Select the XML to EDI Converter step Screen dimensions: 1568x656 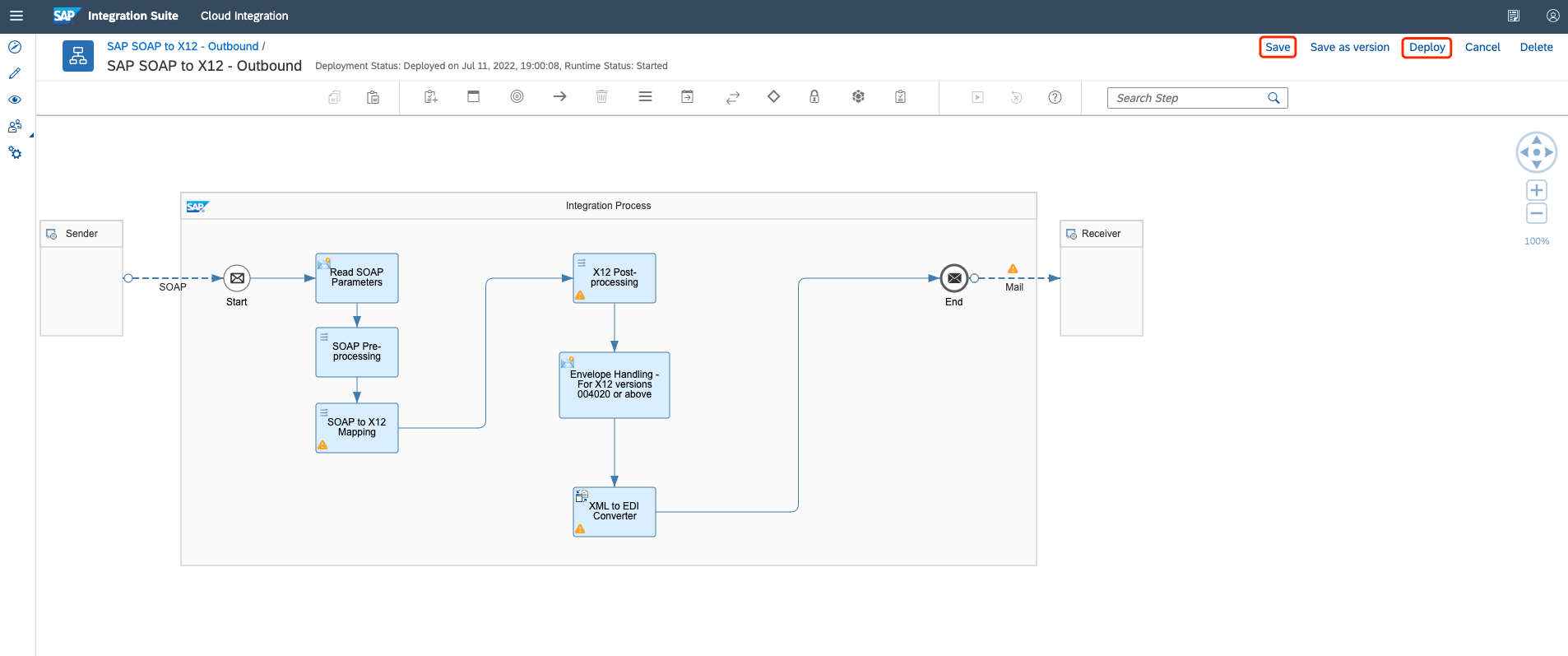tap(615, 512)
